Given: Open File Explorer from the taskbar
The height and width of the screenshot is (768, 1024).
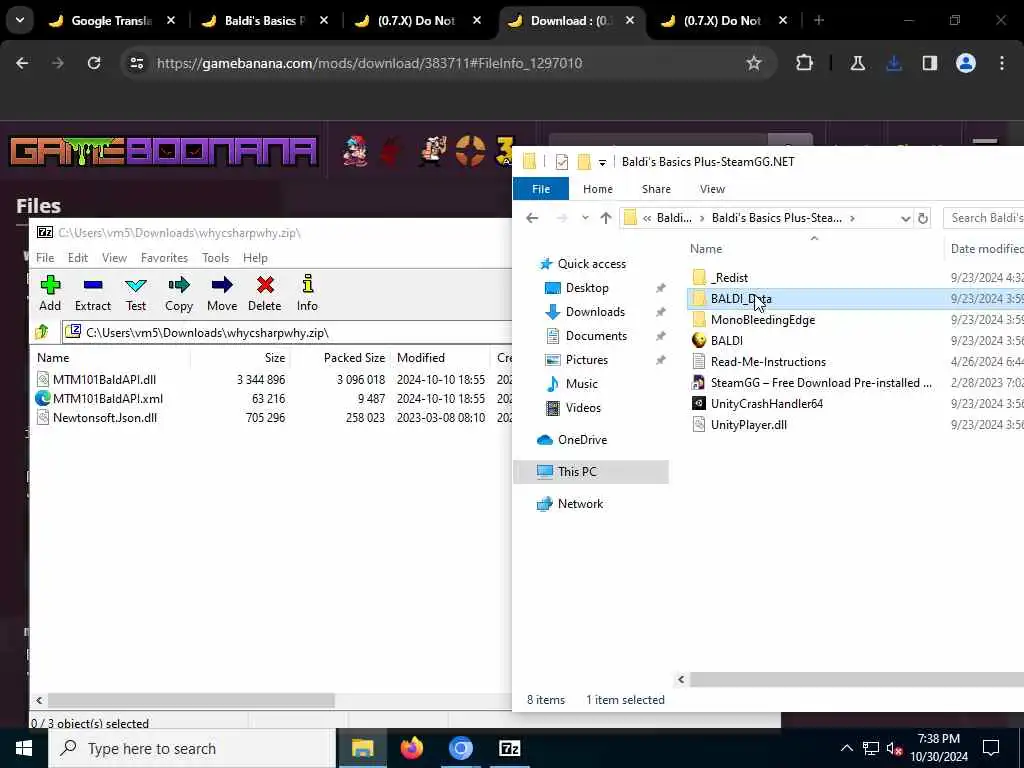Looking at the screenshot, I should 362,748.
